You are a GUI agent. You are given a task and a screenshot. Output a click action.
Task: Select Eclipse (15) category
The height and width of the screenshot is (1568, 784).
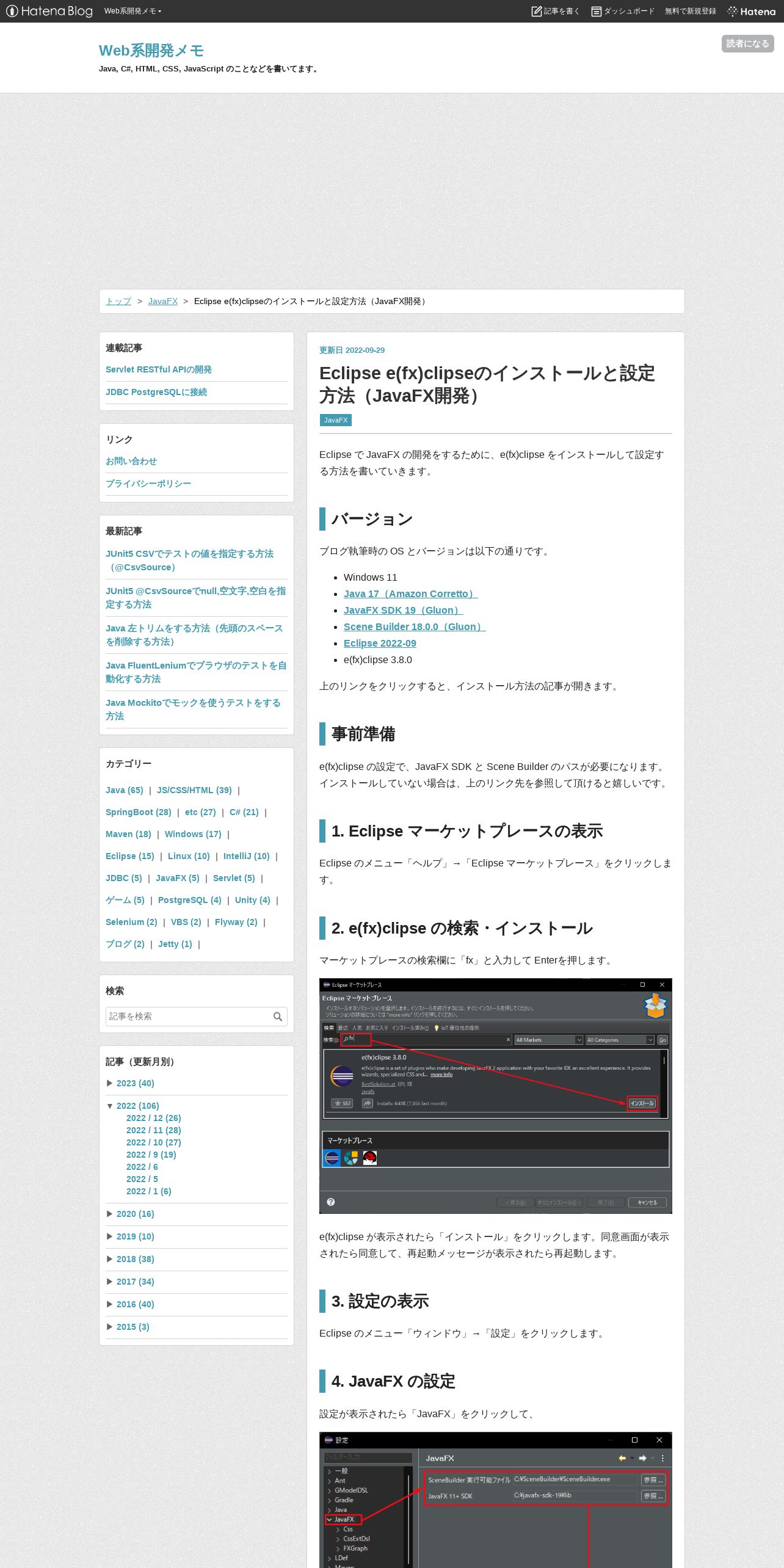[x=130, y=856]
